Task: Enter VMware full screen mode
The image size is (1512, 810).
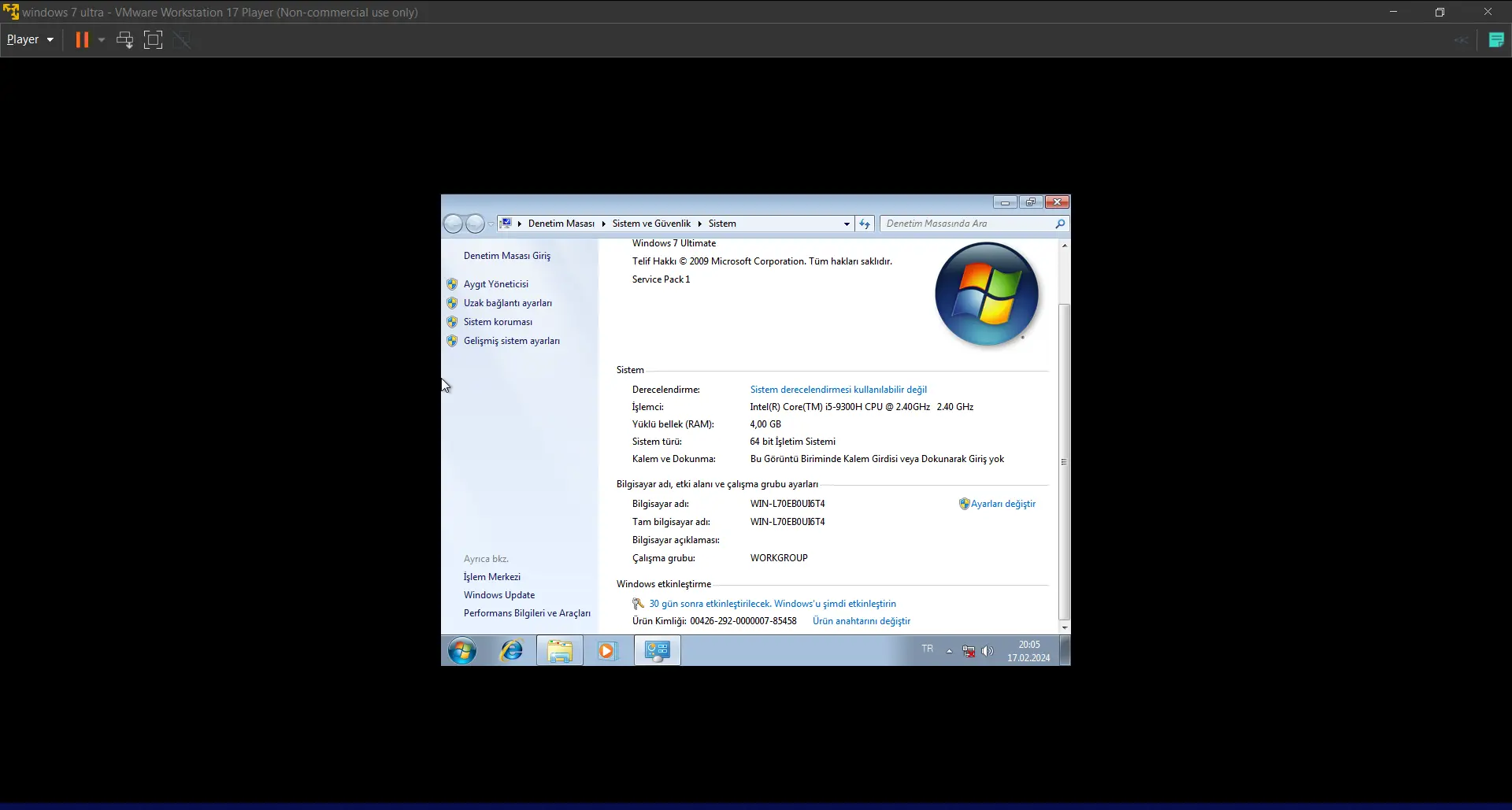Action: pos(153,39)
